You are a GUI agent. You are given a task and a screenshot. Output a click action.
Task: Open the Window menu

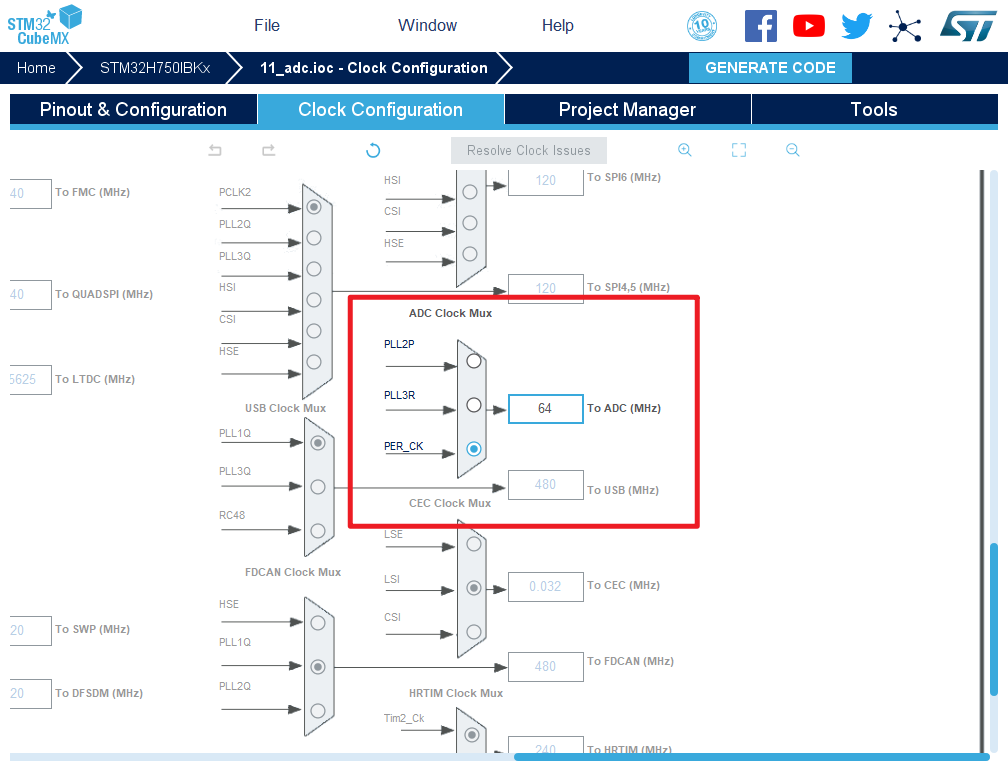coord(427,26)
